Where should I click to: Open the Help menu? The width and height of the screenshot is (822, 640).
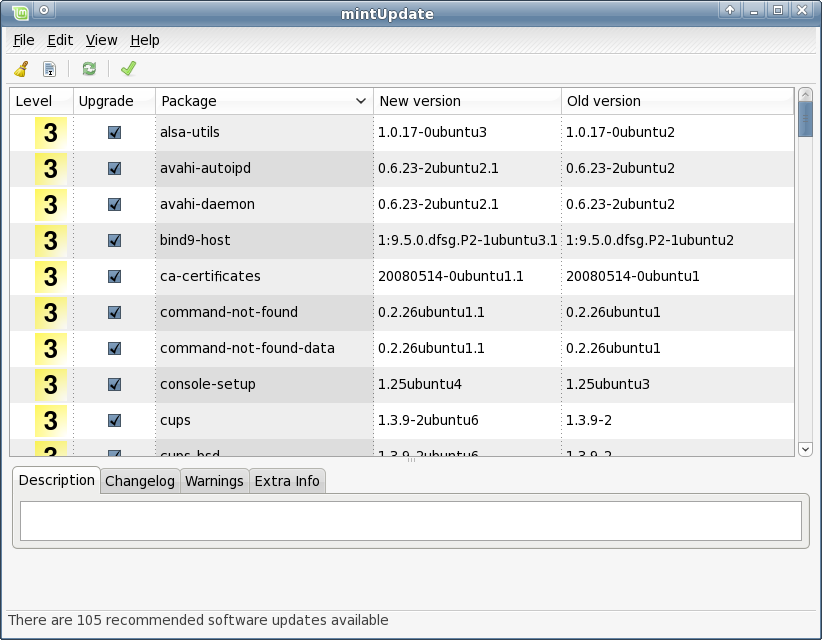point(145,40)
